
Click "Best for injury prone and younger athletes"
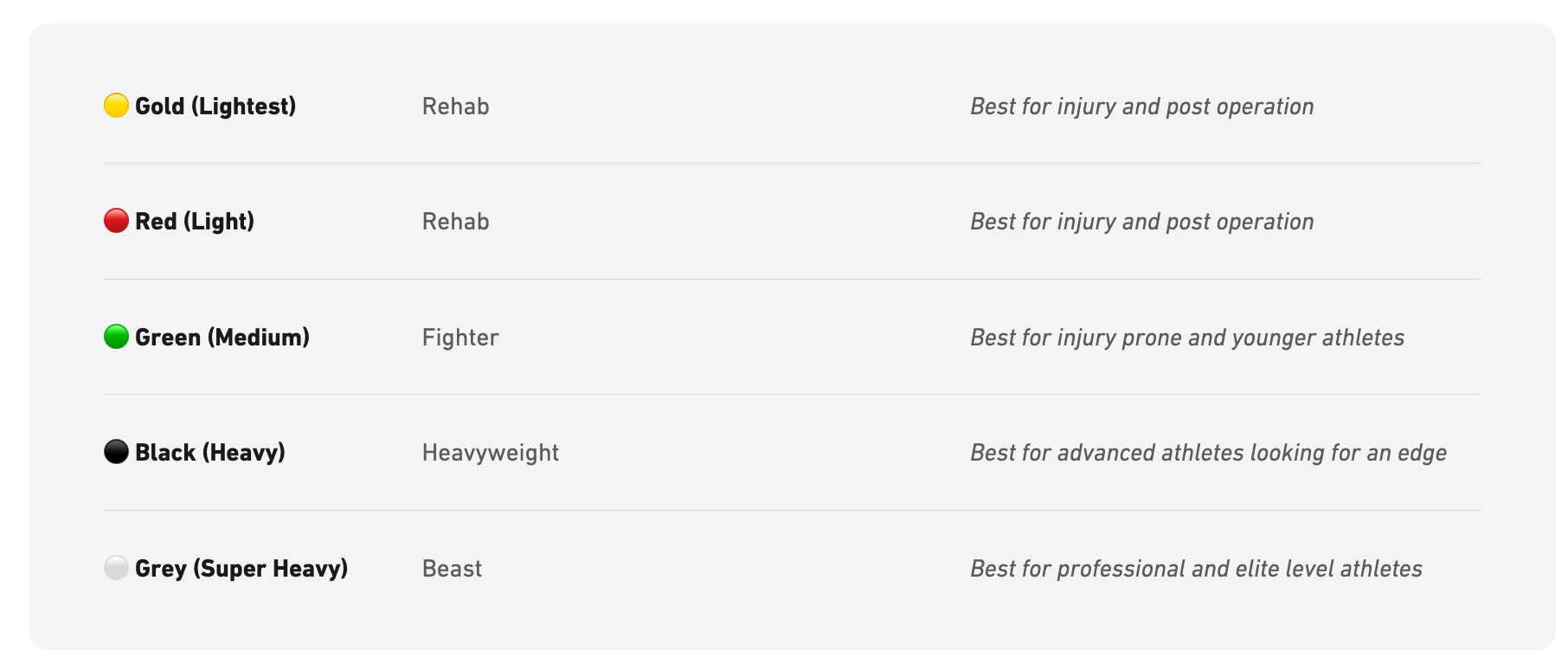tap(1186, 337)
